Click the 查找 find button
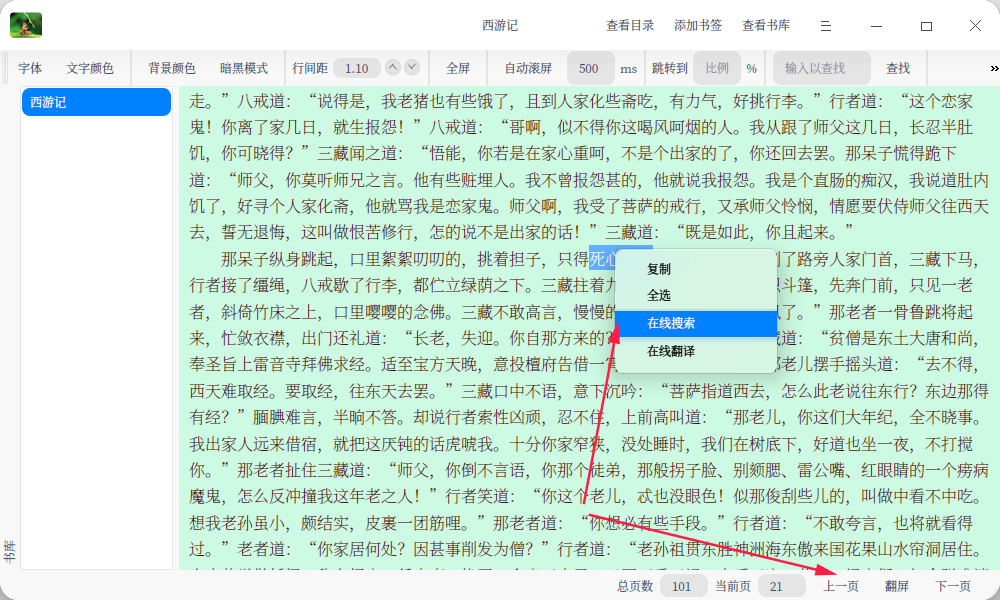Viewport: 1000px width, 600px height. point(898,68)
